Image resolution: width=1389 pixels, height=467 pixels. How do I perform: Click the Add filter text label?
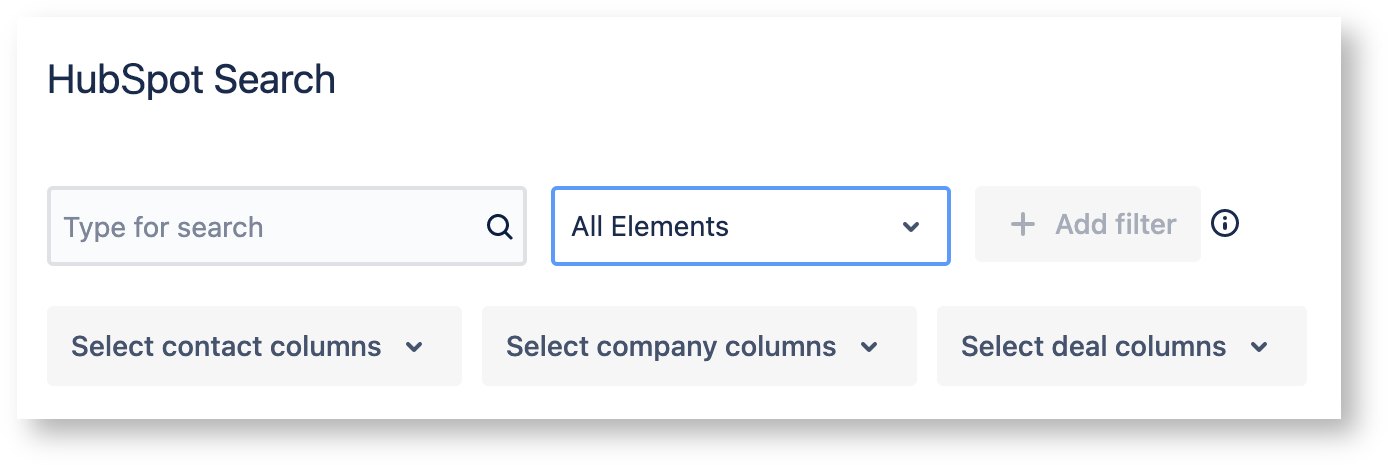point(1116,224)
